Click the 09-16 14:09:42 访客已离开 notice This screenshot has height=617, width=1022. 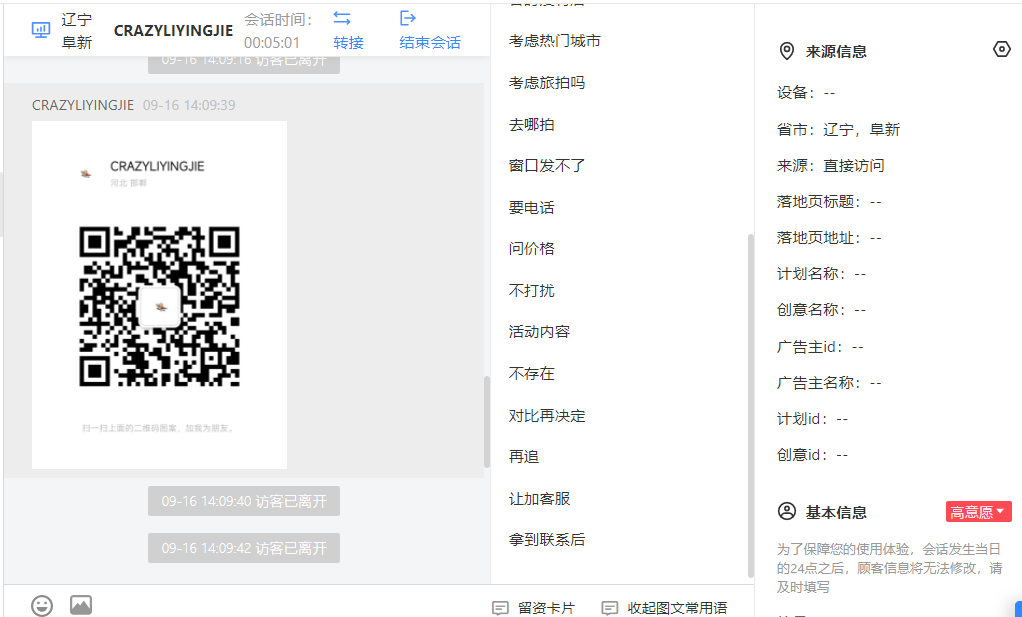(x=244, y=548)
